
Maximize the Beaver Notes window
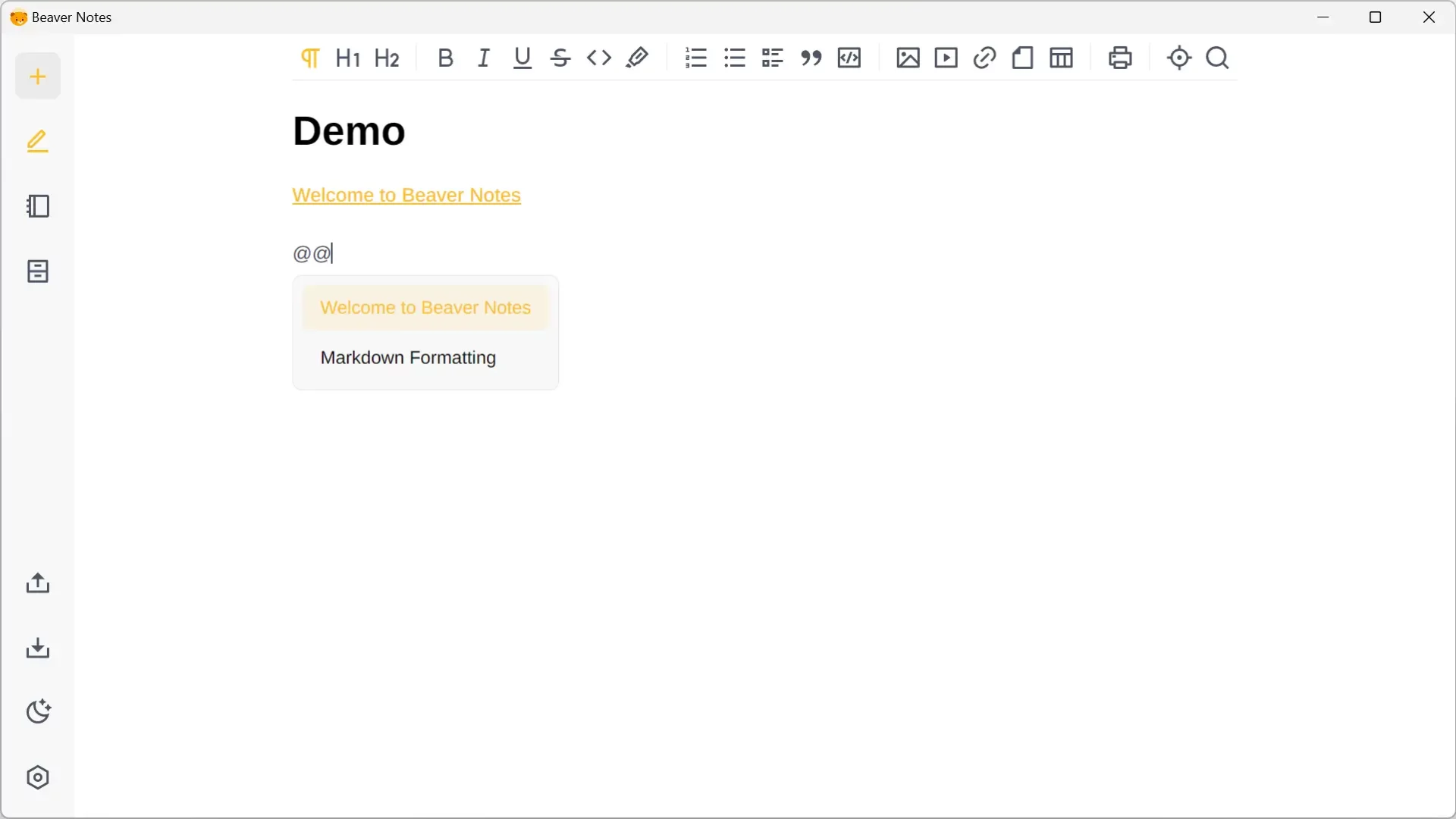coord(1376,17)
